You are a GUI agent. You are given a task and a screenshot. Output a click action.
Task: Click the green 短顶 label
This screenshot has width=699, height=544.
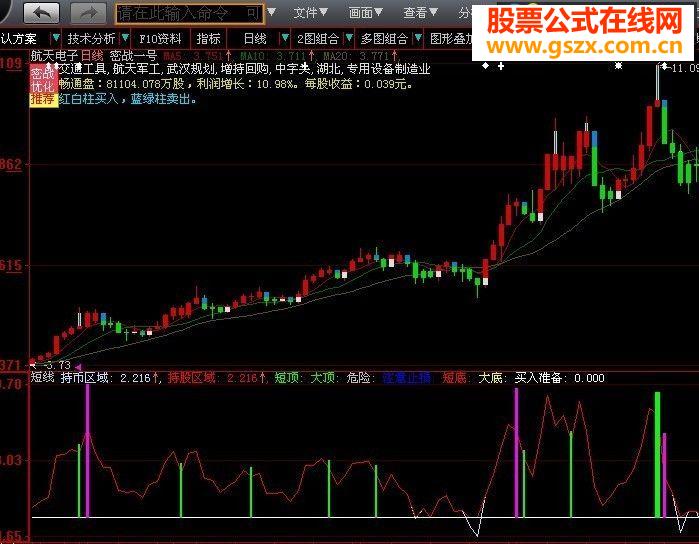click(x=288, y=378)
